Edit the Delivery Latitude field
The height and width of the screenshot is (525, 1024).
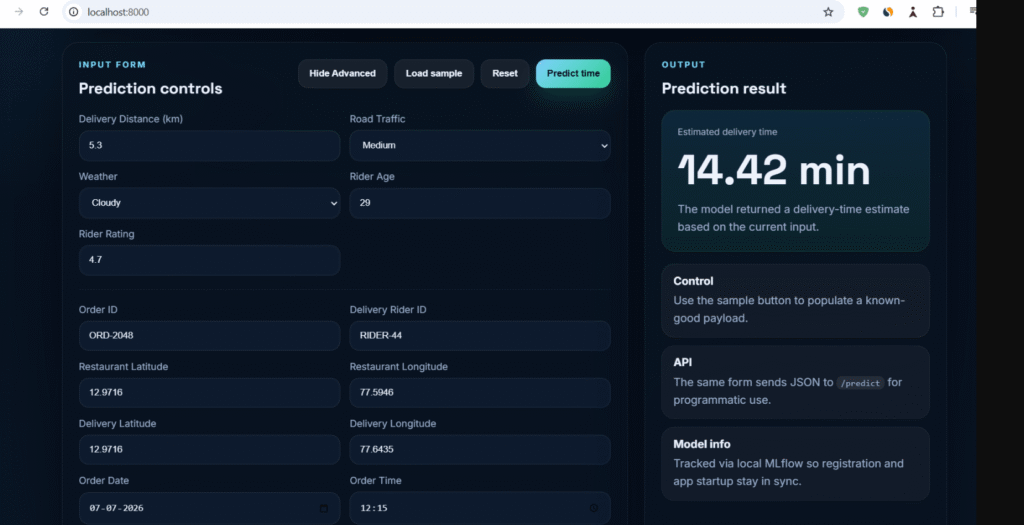tap(209, 449)
